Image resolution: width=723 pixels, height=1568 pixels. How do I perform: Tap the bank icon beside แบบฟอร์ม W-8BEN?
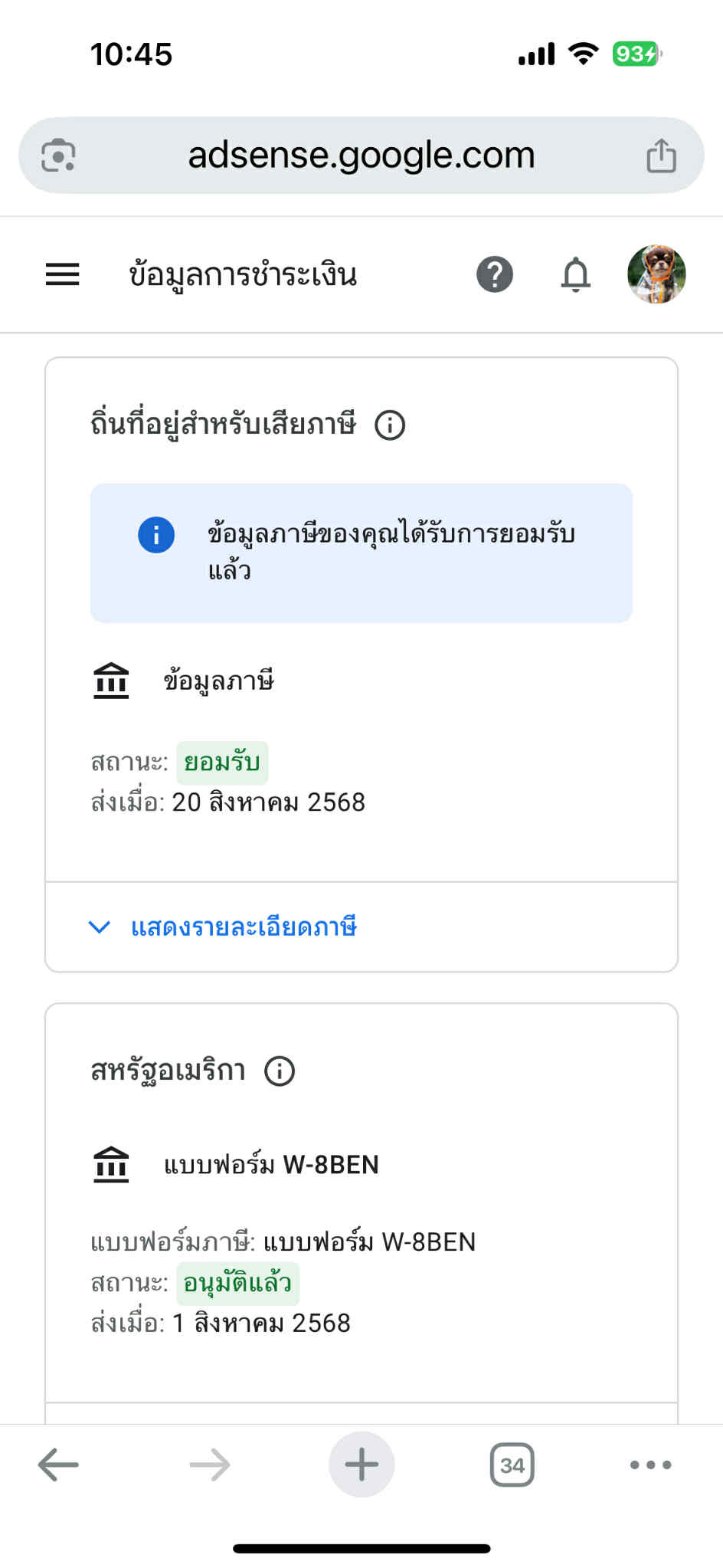point(111,1165)
